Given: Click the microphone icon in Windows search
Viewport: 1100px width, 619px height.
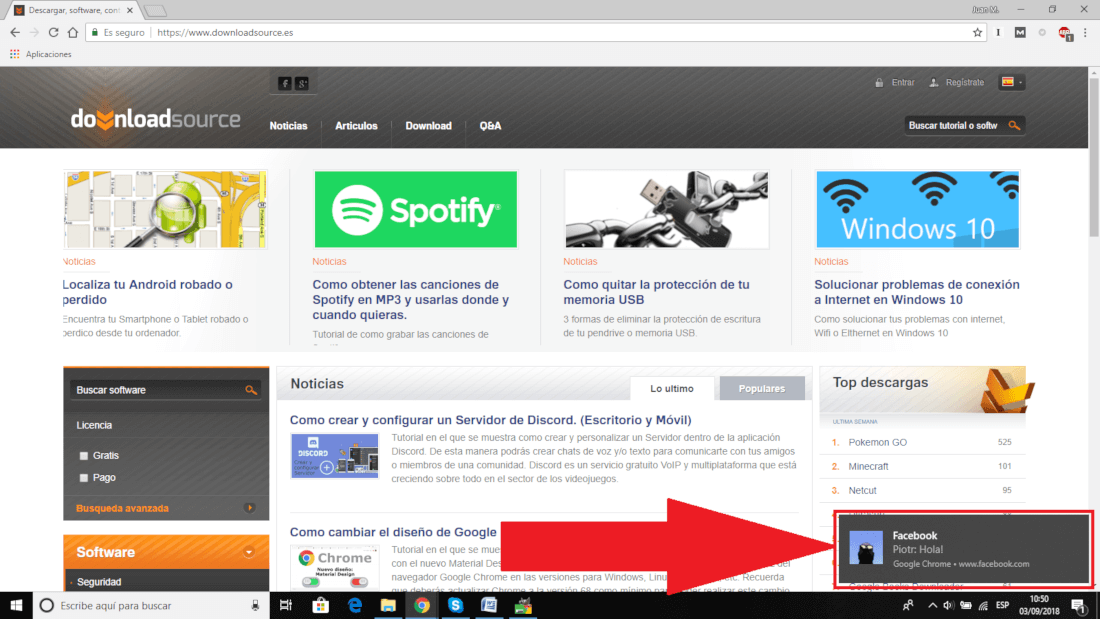Looking at the screenshot, I should [x=255, y=605].
